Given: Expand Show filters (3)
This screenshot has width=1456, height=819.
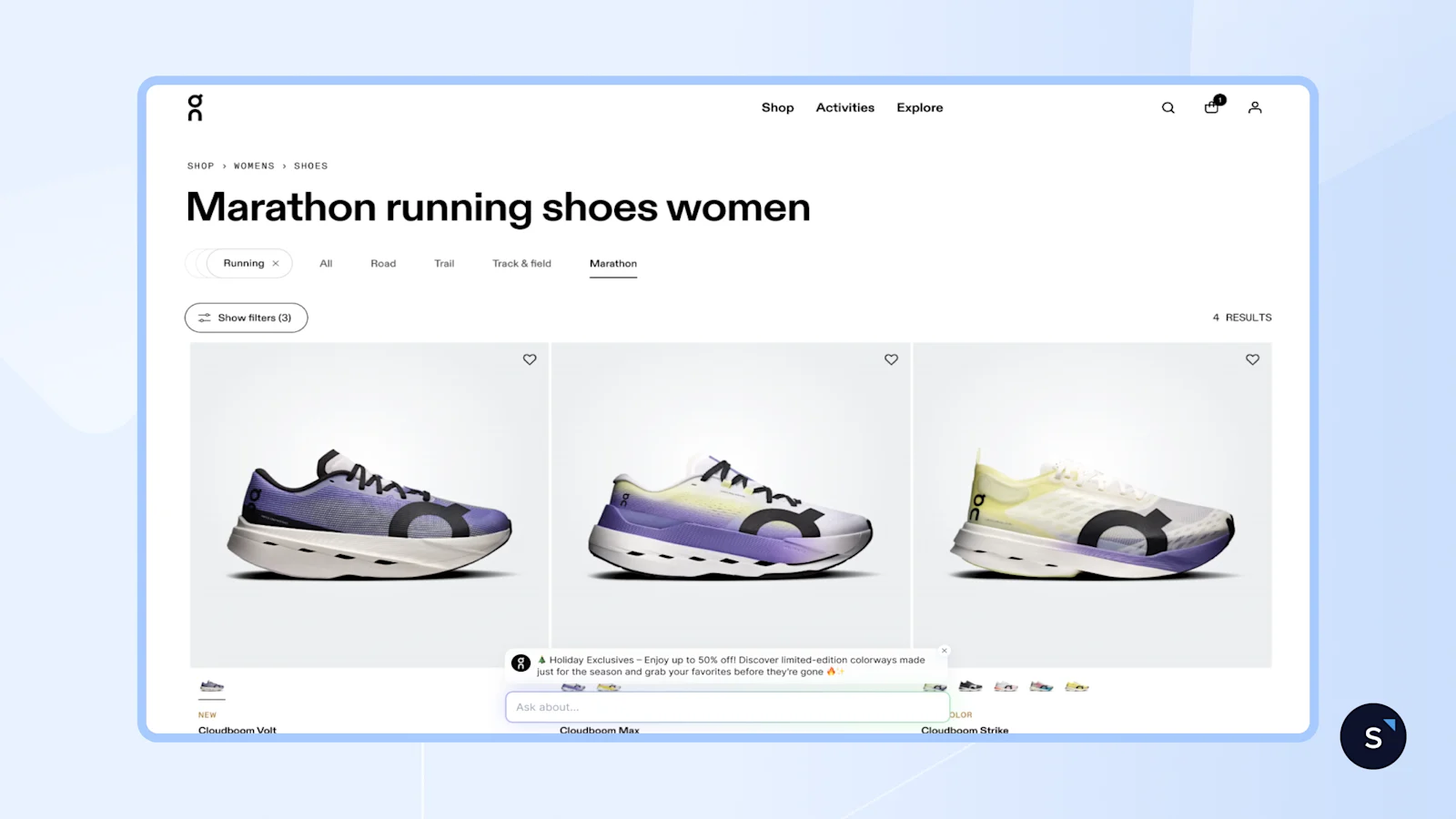Looking at the screenshot, I should click(246, 318).
